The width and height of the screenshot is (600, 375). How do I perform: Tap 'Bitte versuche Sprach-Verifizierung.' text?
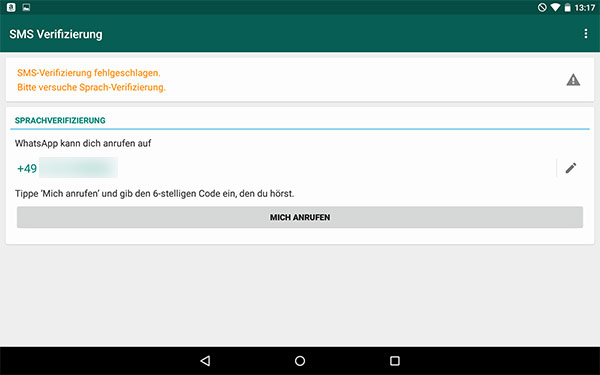pyautogui.click(x=91, y=87)
